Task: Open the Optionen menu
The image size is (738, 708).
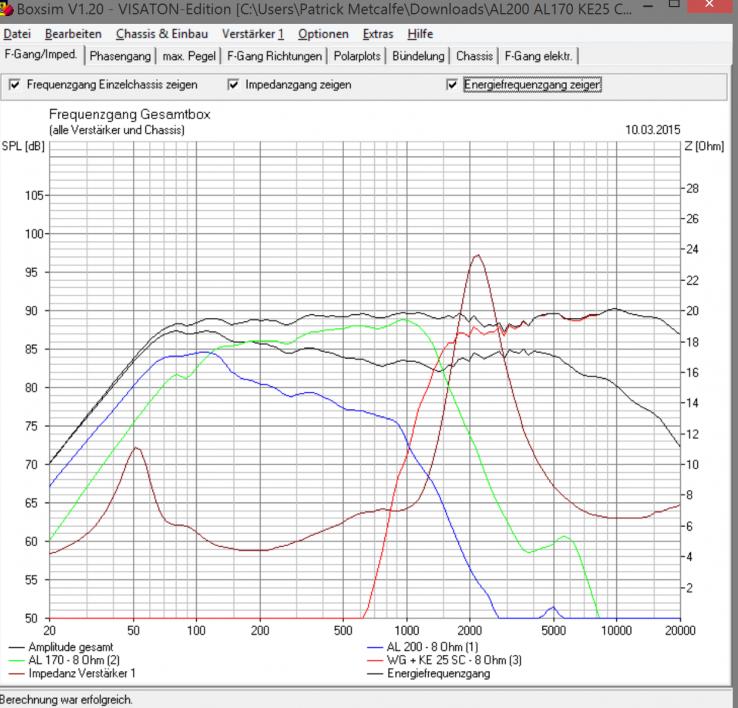Action: coord(323,34)
